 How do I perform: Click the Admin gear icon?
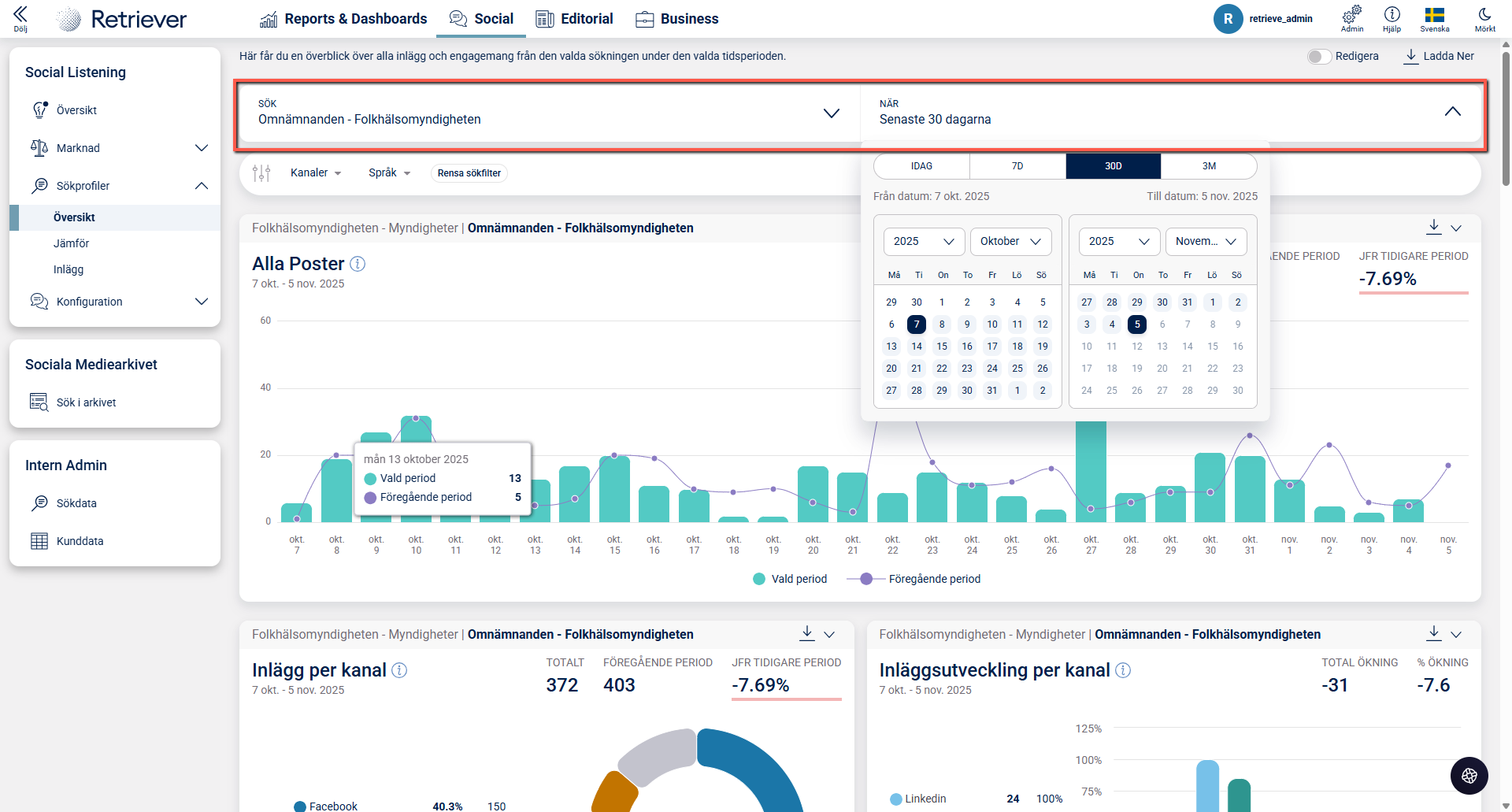(1351, 15)
